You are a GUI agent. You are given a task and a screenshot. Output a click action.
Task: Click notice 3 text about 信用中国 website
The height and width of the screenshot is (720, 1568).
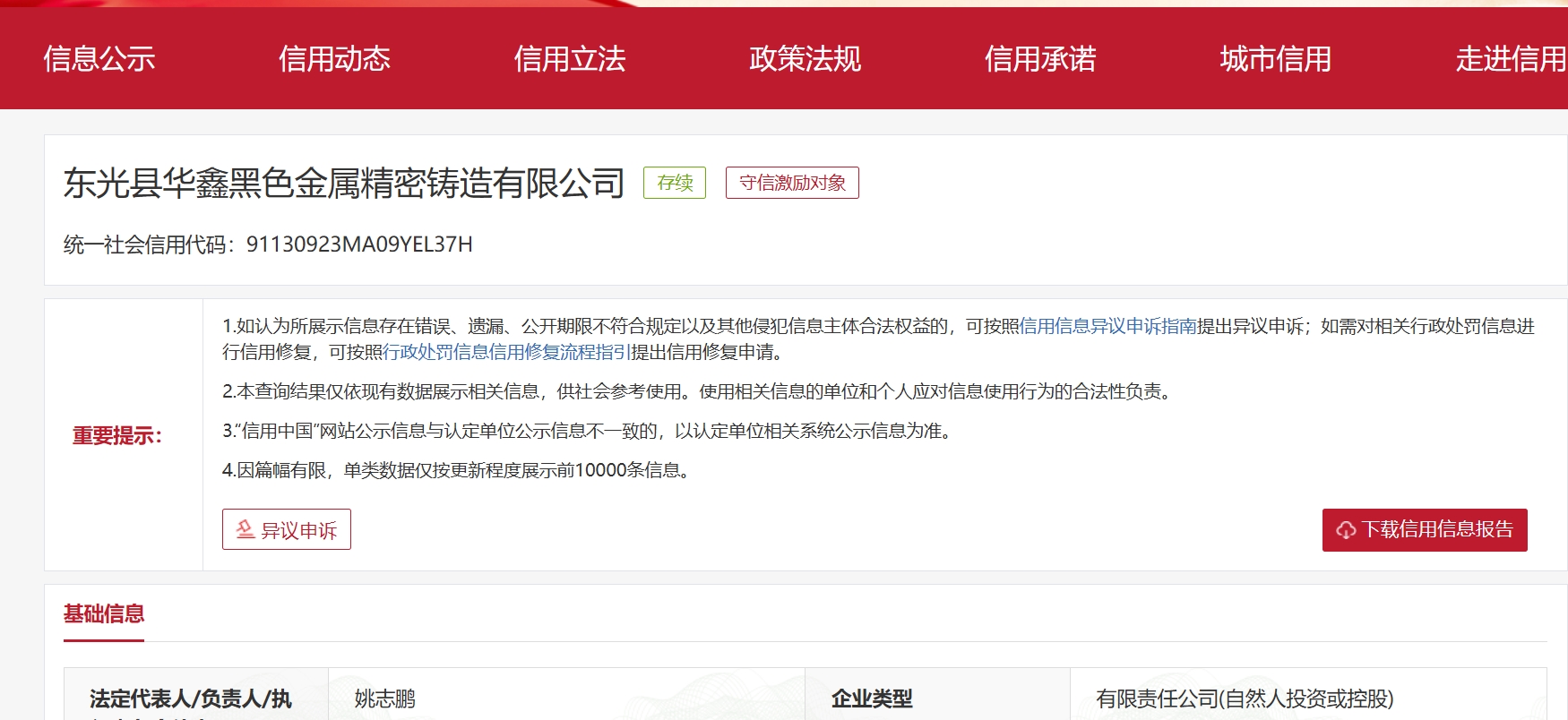click(x=590, y=431)
